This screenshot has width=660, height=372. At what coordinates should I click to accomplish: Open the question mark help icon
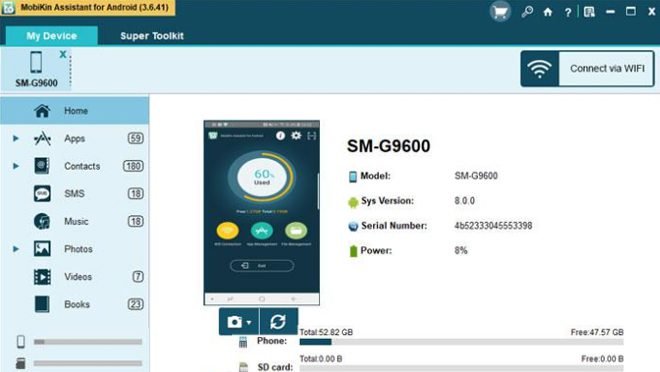[x=568, y=12]
